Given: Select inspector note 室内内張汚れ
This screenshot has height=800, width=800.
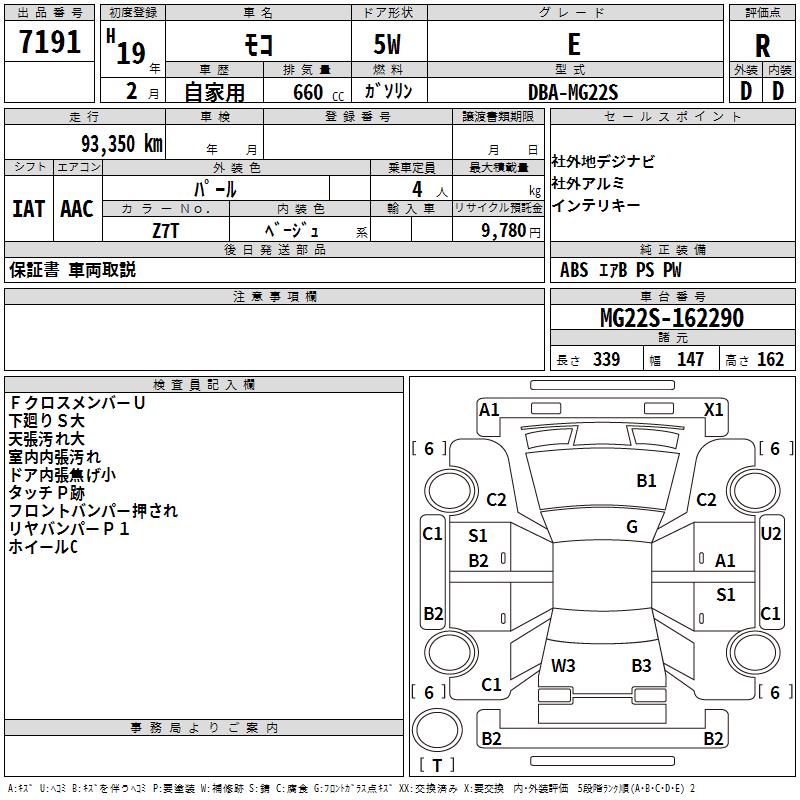Looking at the screenshot, I should [x=55, y=457].
